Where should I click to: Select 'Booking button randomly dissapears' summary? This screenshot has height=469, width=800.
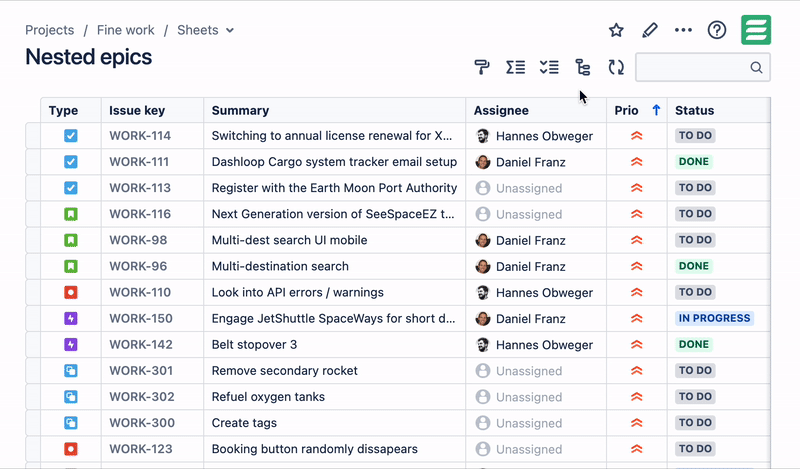314,449
